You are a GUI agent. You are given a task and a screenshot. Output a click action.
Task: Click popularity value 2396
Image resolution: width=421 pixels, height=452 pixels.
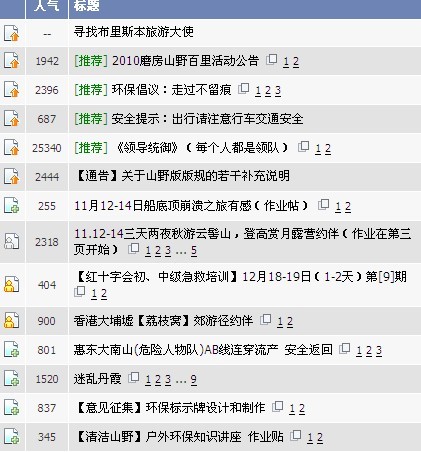pos(47,90)
